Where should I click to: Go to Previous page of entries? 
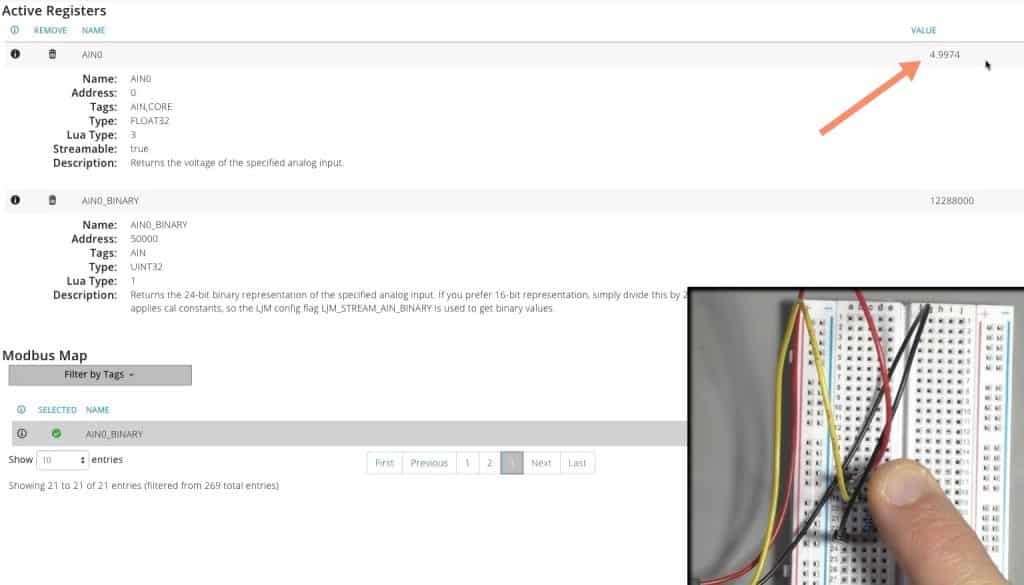pyautogui.click(x=429, y=463)
